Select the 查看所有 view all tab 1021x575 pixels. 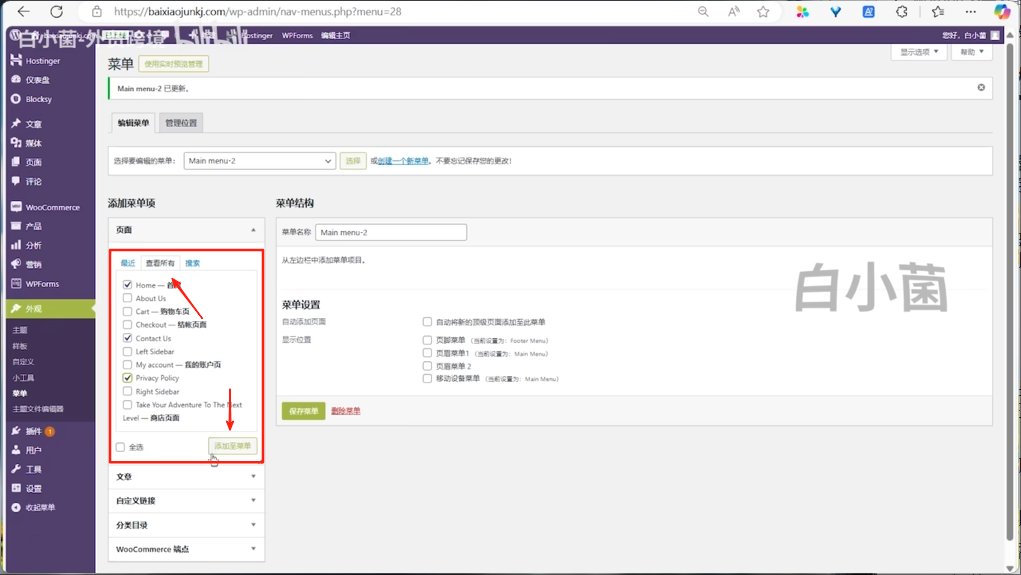pos(160,263)
